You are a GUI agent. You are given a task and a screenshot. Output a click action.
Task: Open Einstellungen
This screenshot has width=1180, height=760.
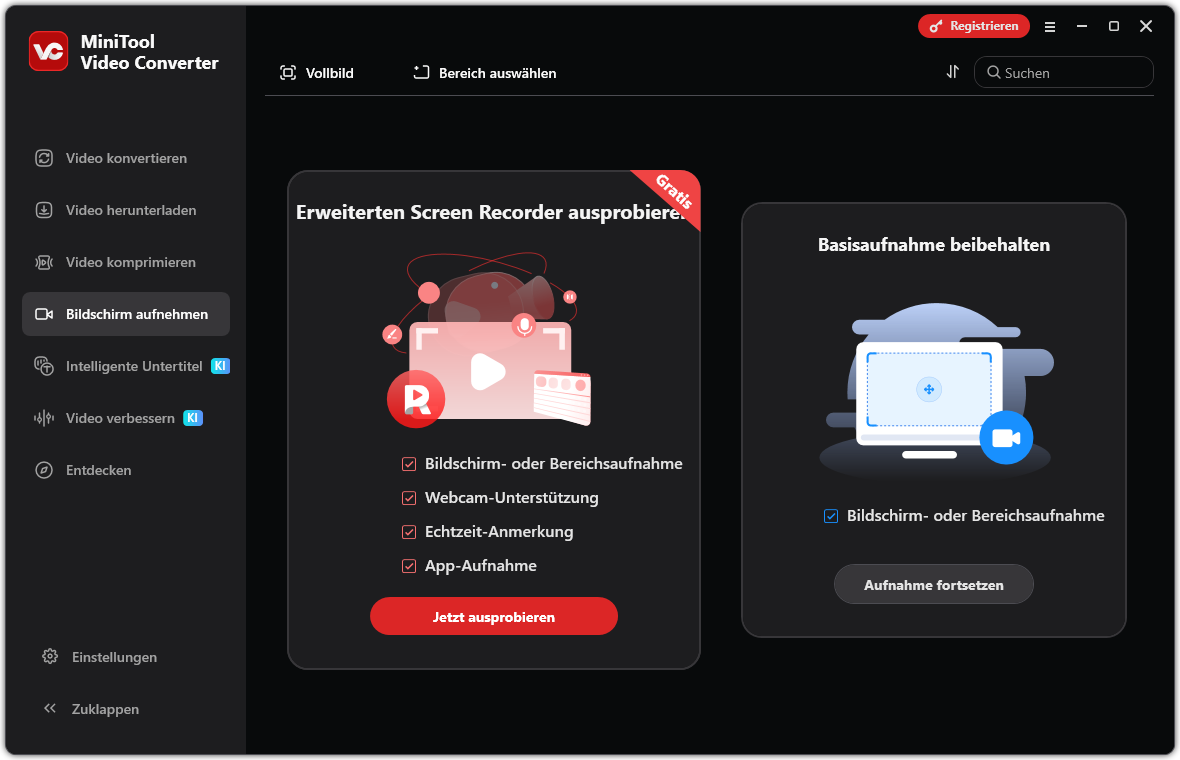114,657
